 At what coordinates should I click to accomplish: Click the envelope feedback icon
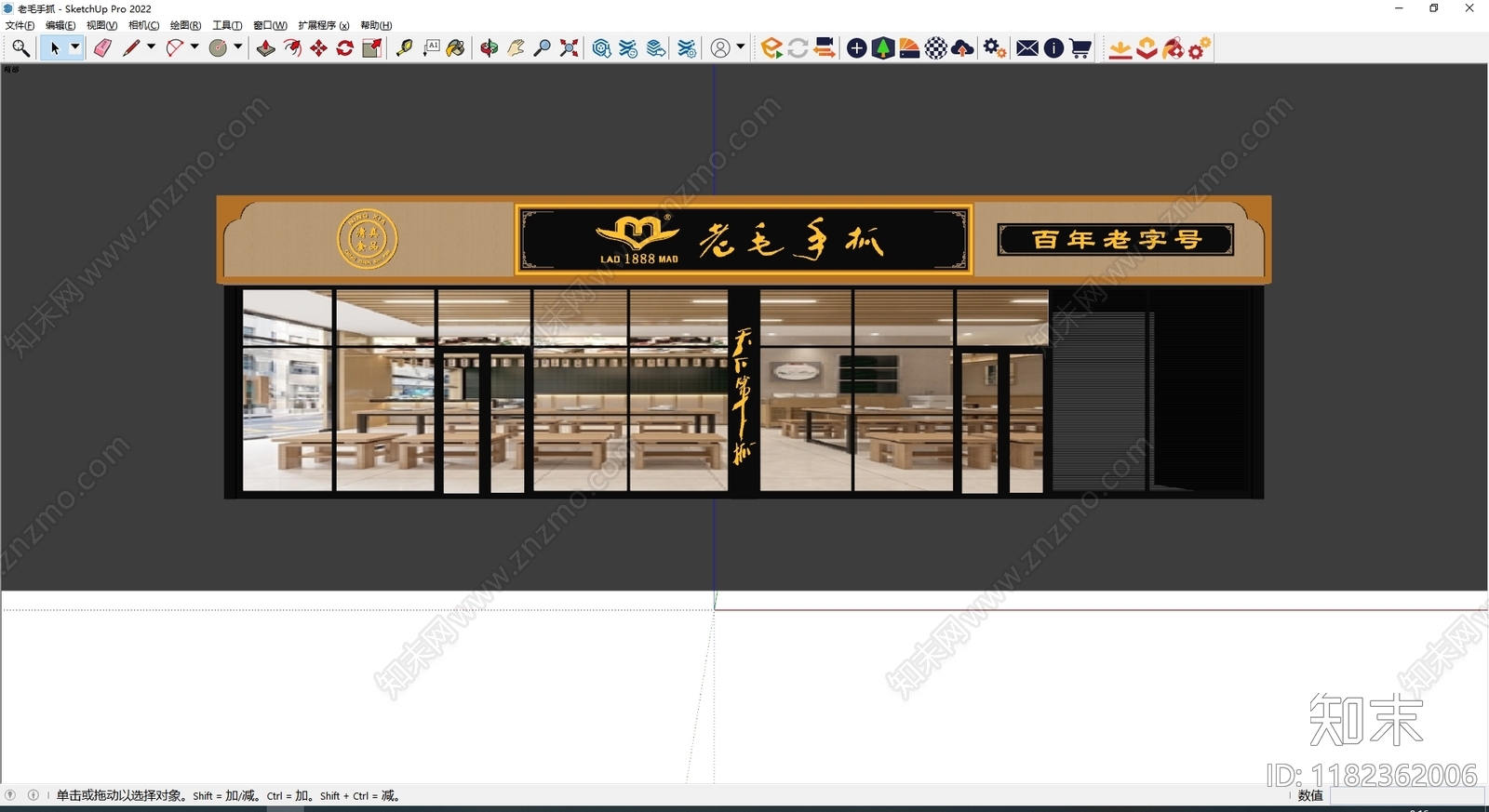[x=1027, y=48]
